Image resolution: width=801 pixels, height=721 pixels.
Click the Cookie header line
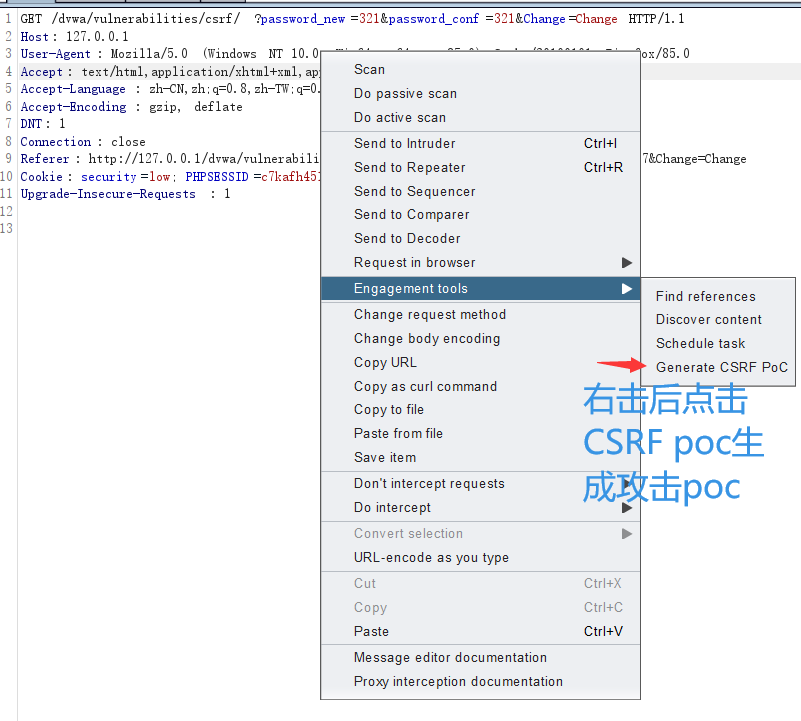pyautogui.click(x=170, y=177)
